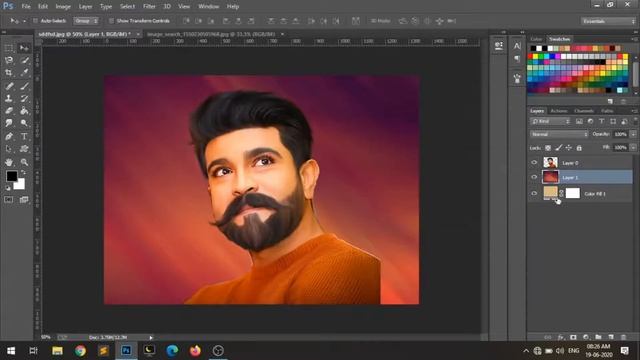Open the Window menu
This screenshot has width=640, height=360.
209,7
